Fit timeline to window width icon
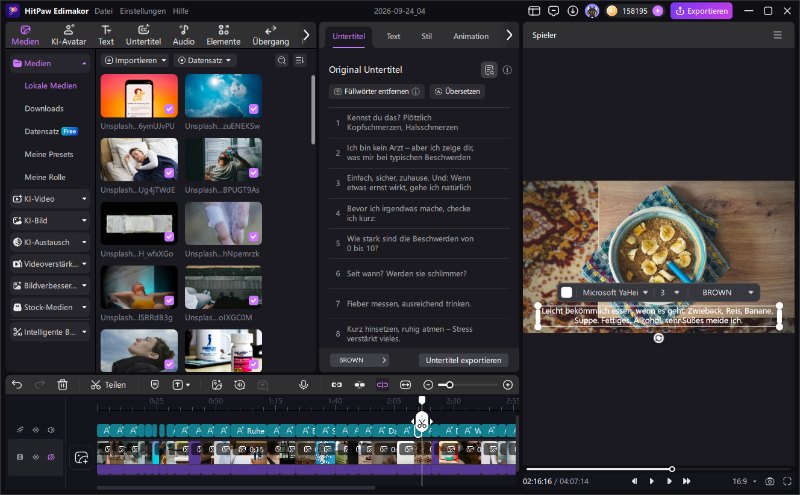 click(406, 385)
